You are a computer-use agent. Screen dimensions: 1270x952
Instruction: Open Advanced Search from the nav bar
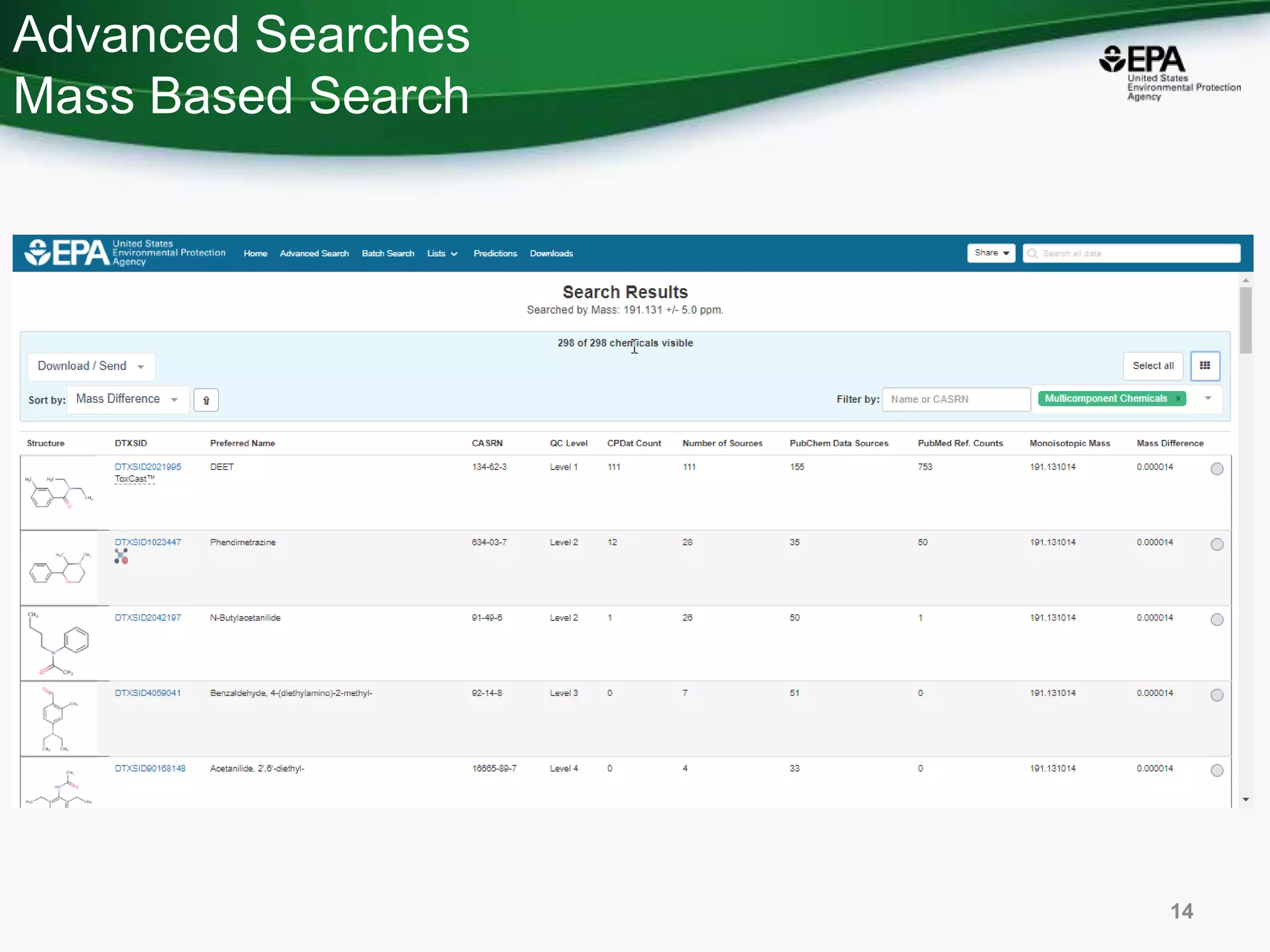314,253
